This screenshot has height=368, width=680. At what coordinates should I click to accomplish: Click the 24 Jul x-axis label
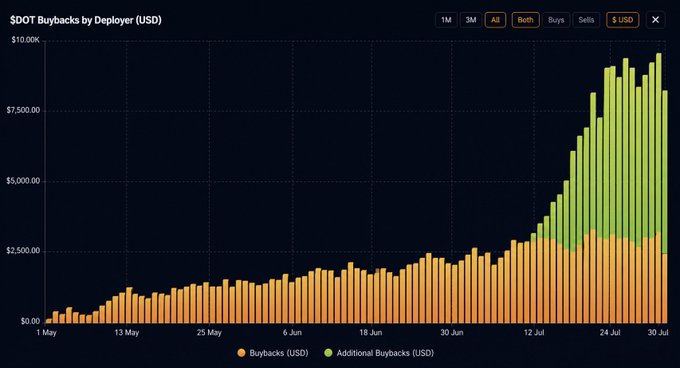pyautogui.click(x=610, y=332)
